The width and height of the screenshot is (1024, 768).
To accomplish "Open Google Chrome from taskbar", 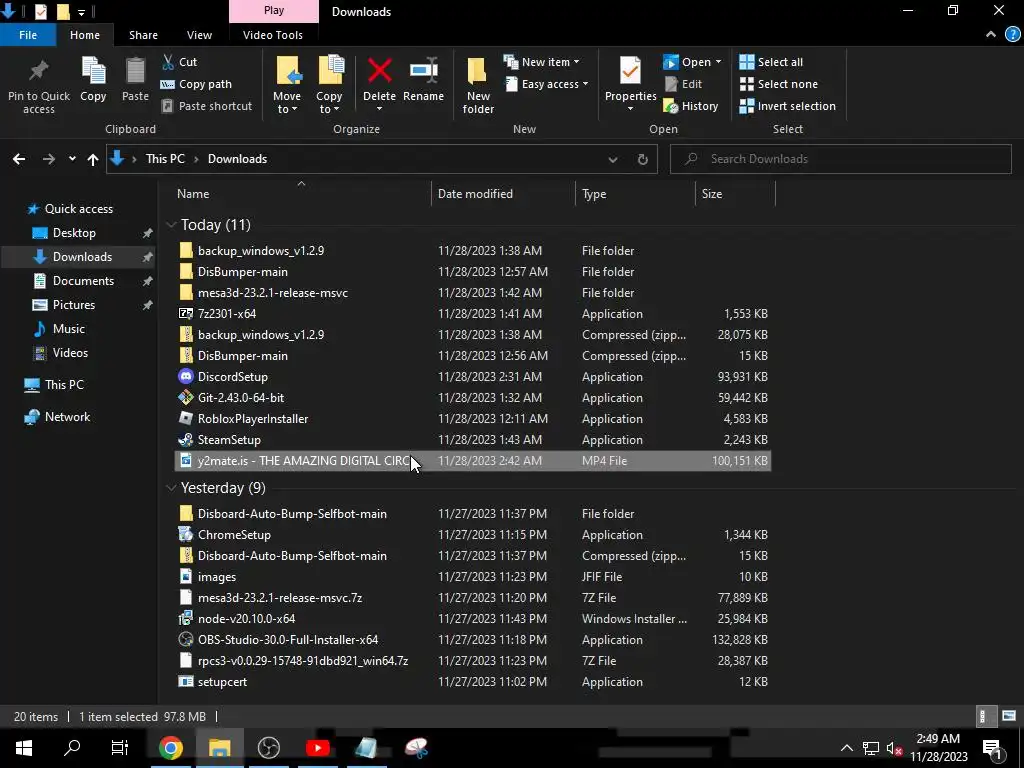I will coord(170,748).
